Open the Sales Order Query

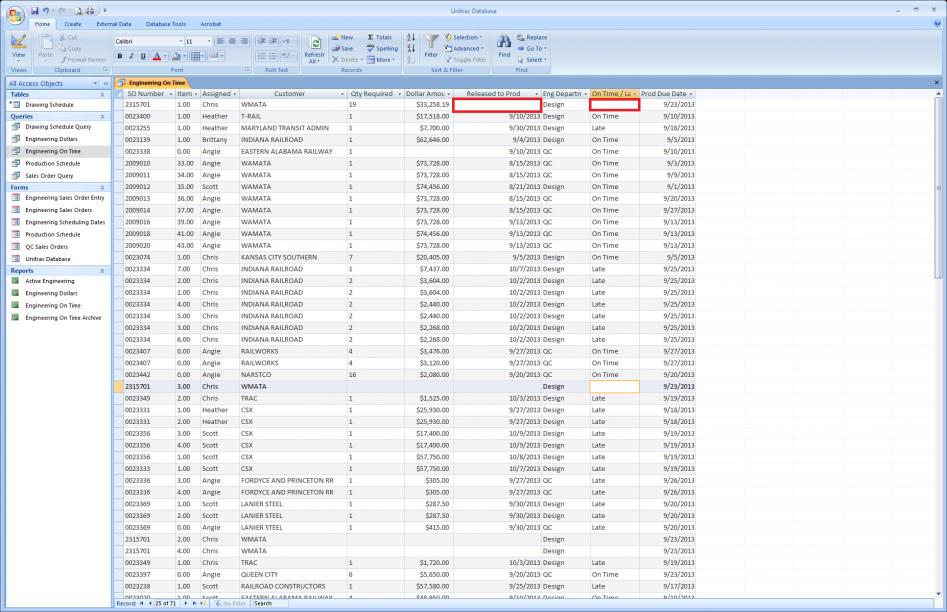(49, 176)
